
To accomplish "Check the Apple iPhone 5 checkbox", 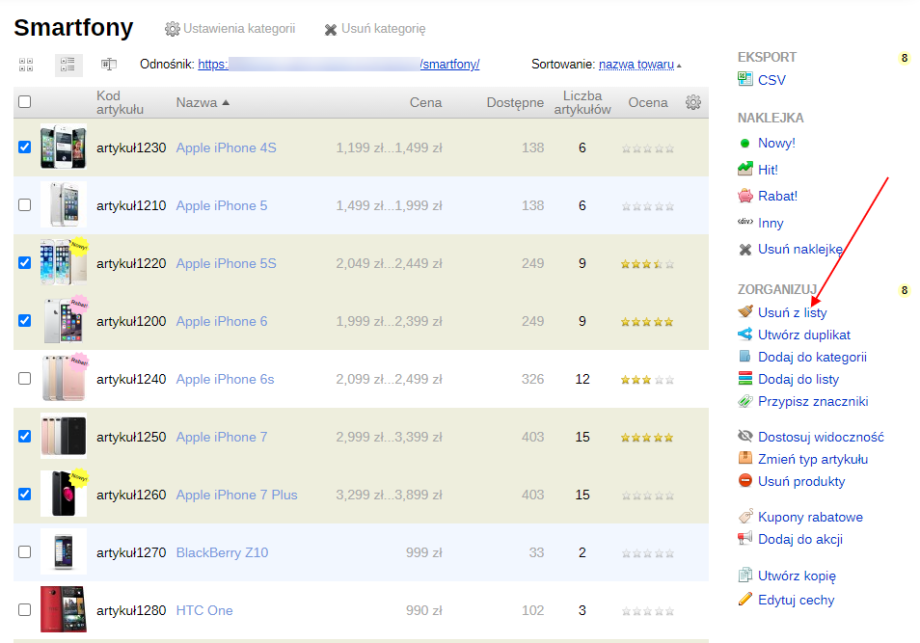I will pyautogui.click(x=25, y=205).
